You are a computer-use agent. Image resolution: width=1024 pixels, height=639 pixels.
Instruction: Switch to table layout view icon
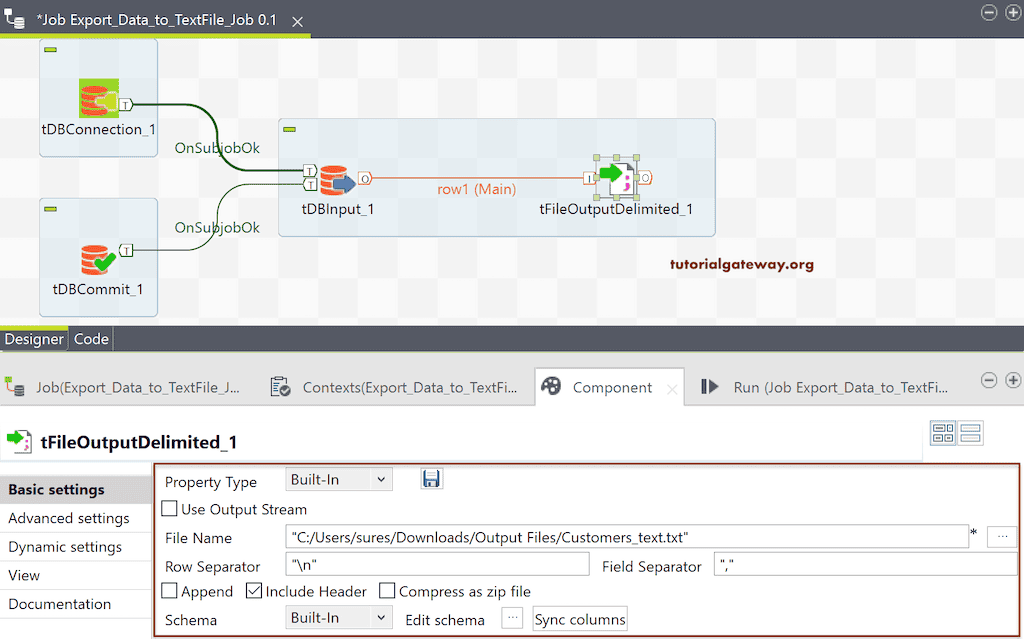[943, 433]
